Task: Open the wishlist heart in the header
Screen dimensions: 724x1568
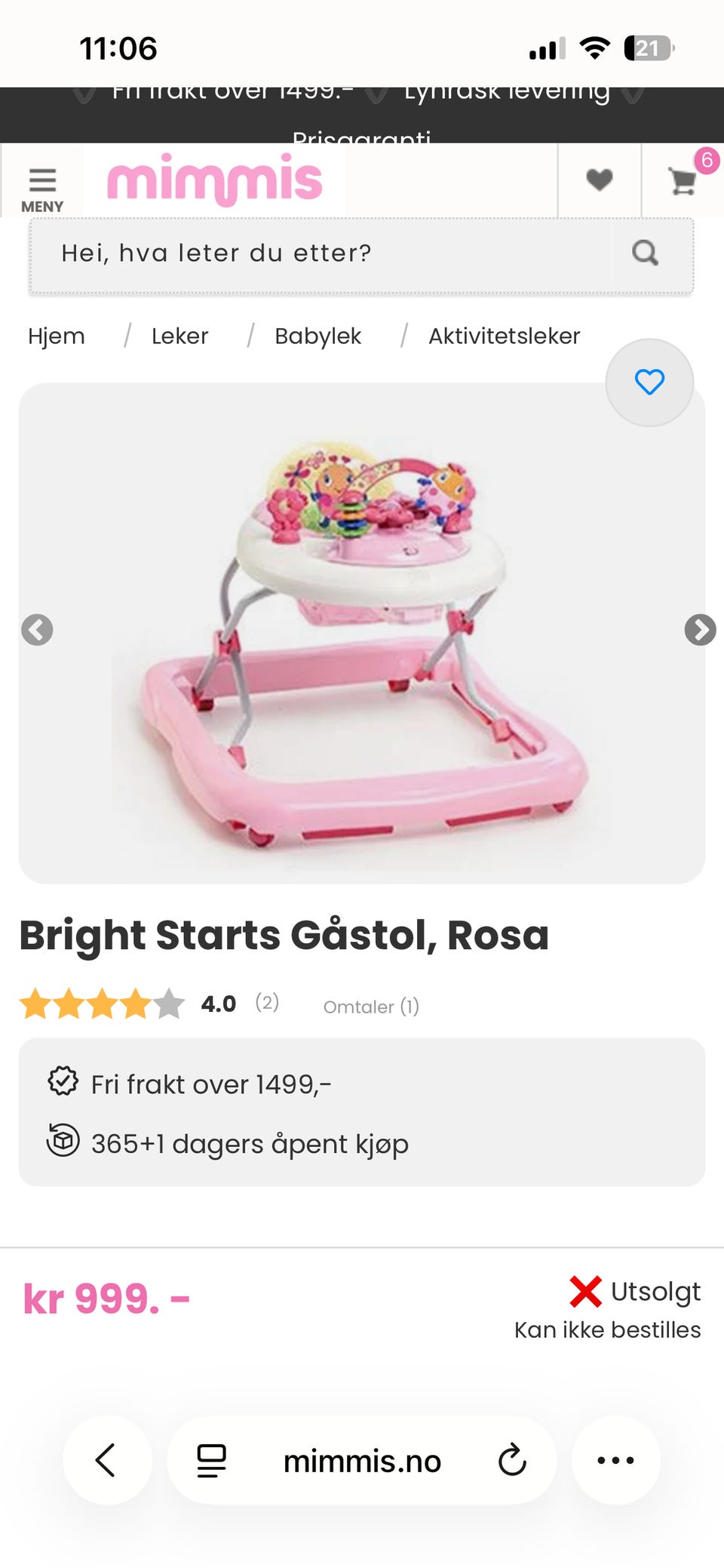Action: point(599,180)
